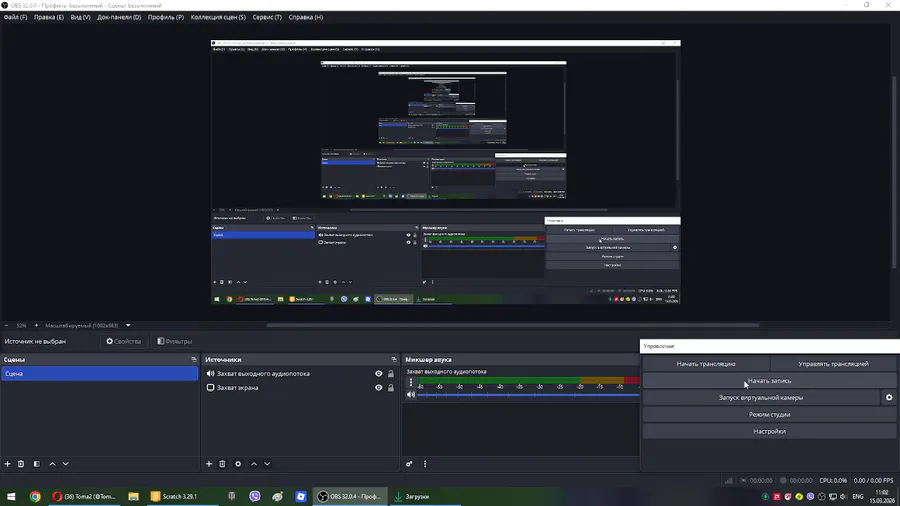Open scene filters icon in Scenes panel

click(x=37, y=464)
